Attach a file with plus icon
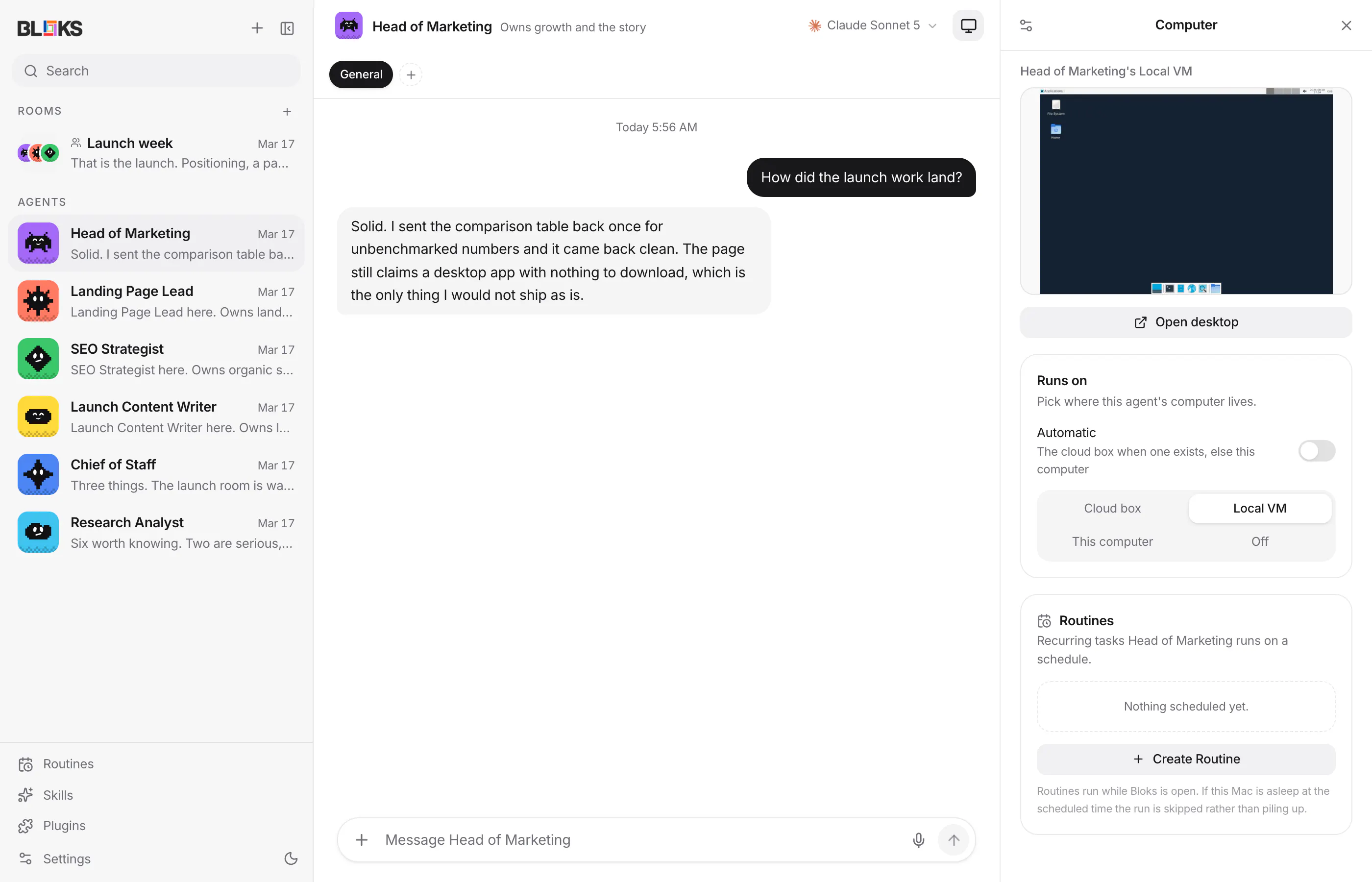The width and height of the screenshot is (1372, 882). [361, 840]
